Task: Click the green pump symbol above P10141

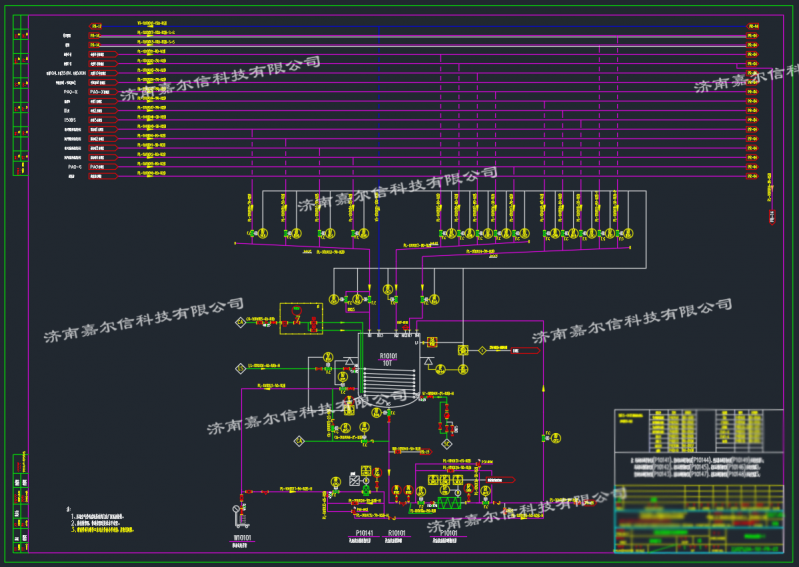Action: [365, 491]
